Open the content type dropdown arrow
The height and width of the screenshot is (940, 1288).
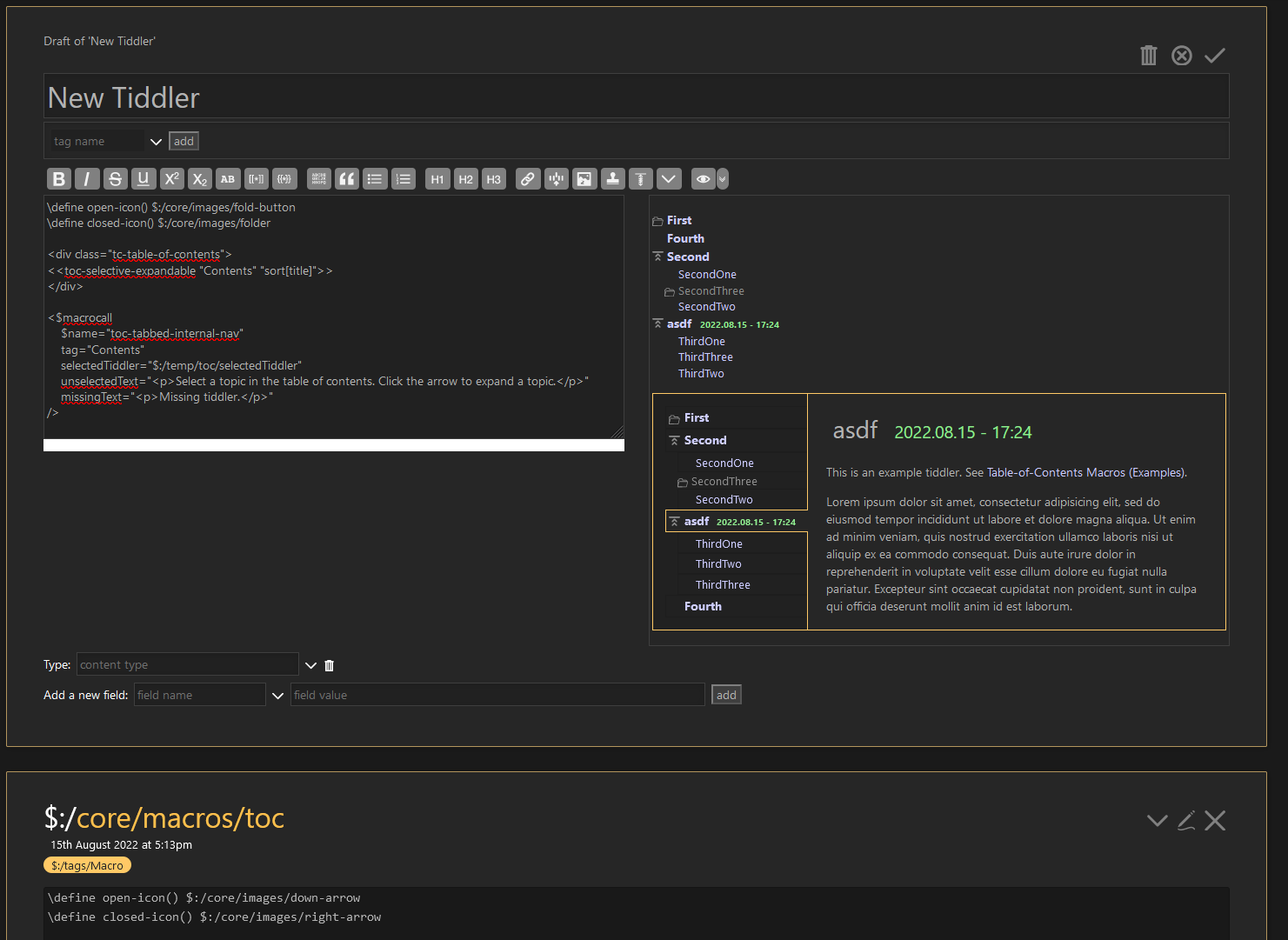click(310, 665)
